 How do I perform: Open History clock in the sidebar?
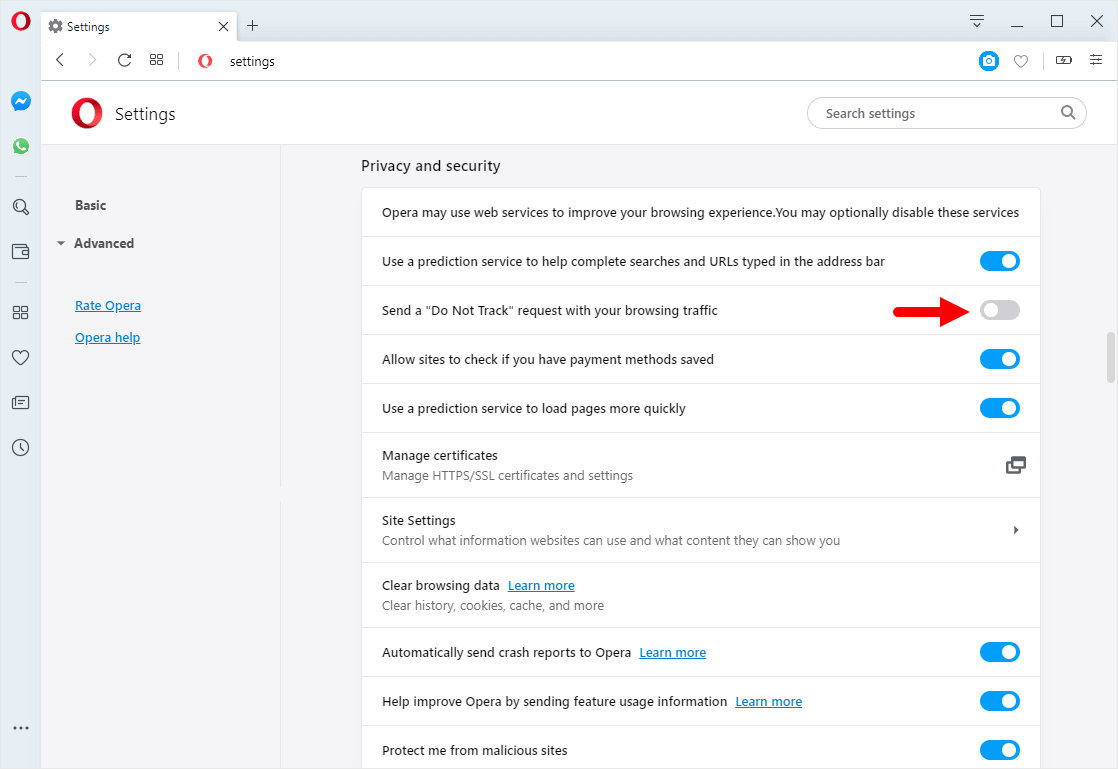point(21,448)
